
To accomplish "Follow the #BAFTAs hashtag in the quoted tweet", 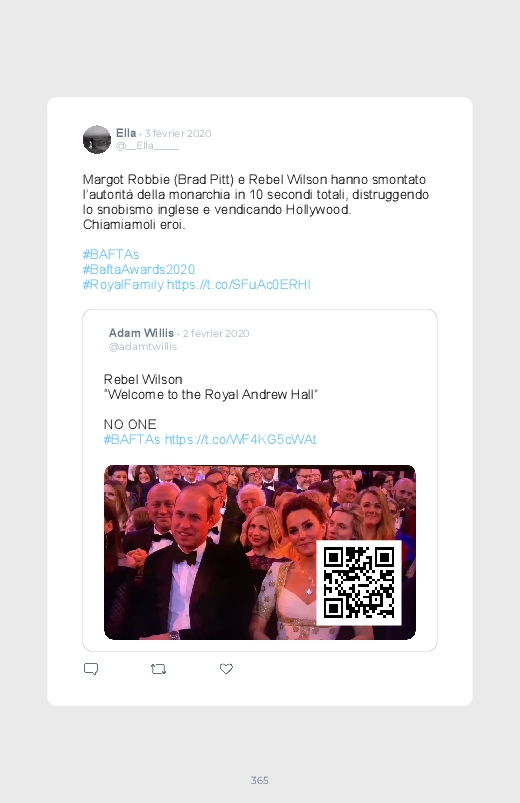I will pos(132,439).
